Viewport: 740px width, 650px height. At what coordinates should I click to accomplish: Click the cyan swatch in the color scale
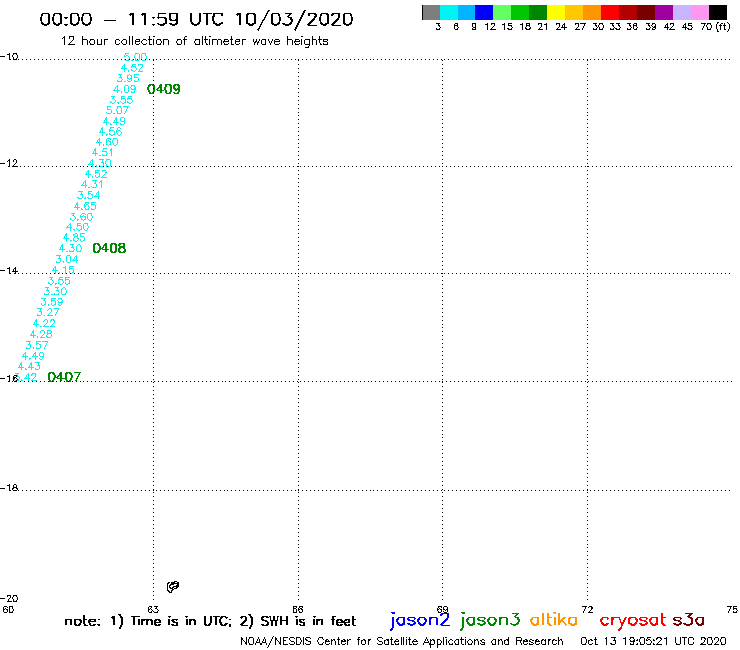pos(449,12)
